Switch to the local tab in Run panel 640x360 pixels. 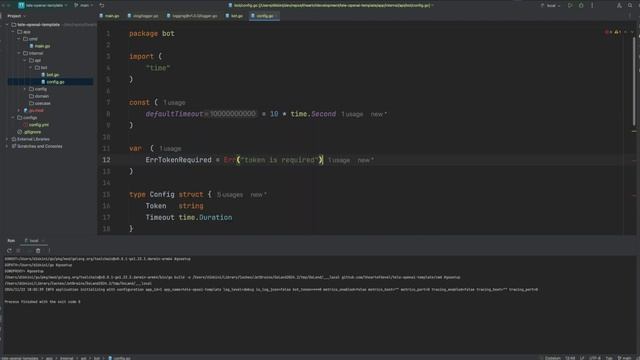point(33,241)
